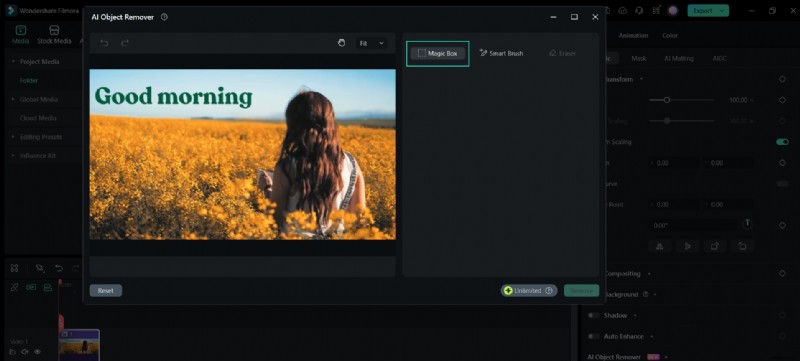The image size is (800, 361).
Task: Select the flower field clip in timeline
Action: 79,345
